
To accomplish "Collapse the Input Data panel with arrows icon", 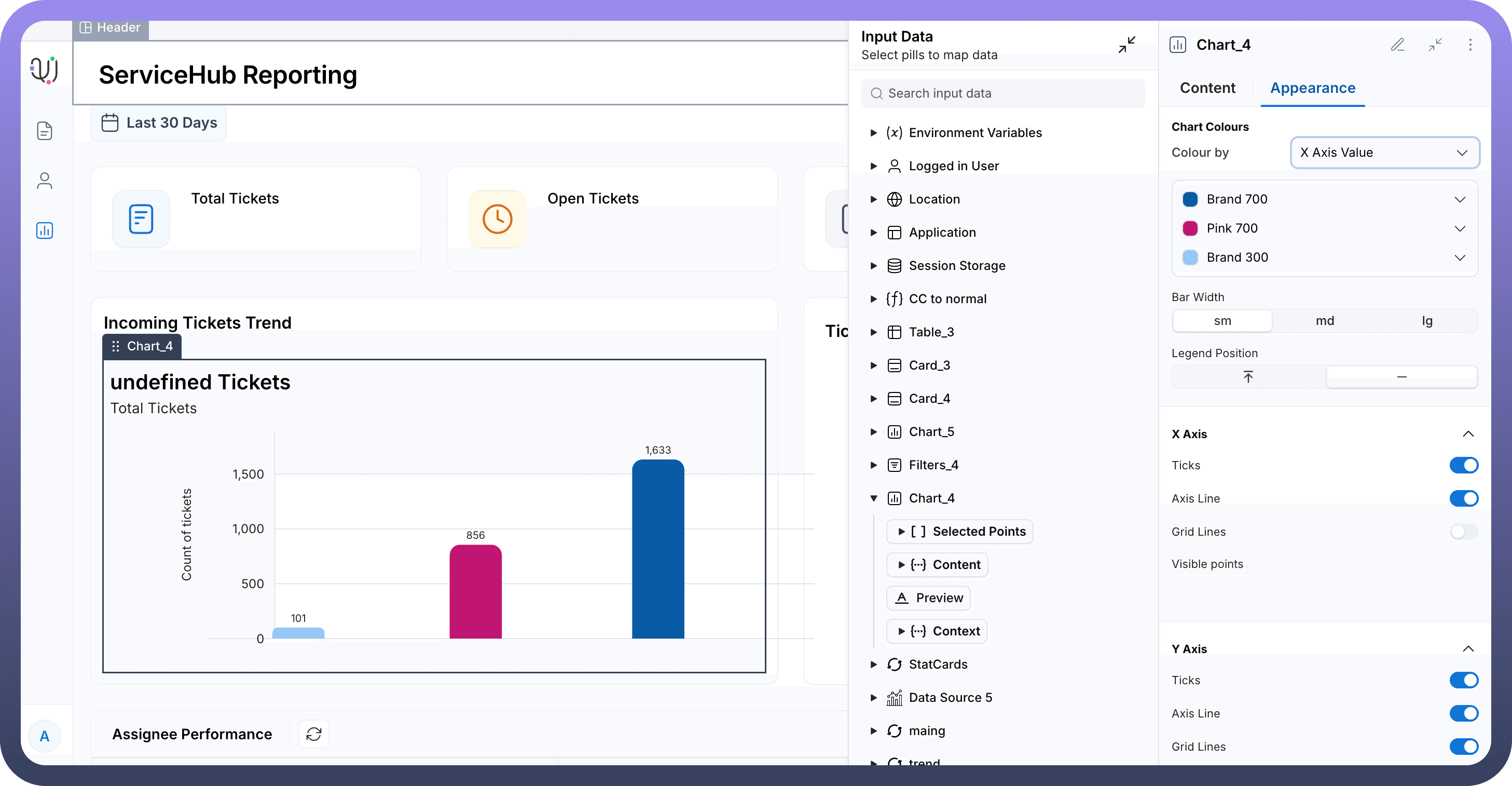I will click(x=1126, y=45).
